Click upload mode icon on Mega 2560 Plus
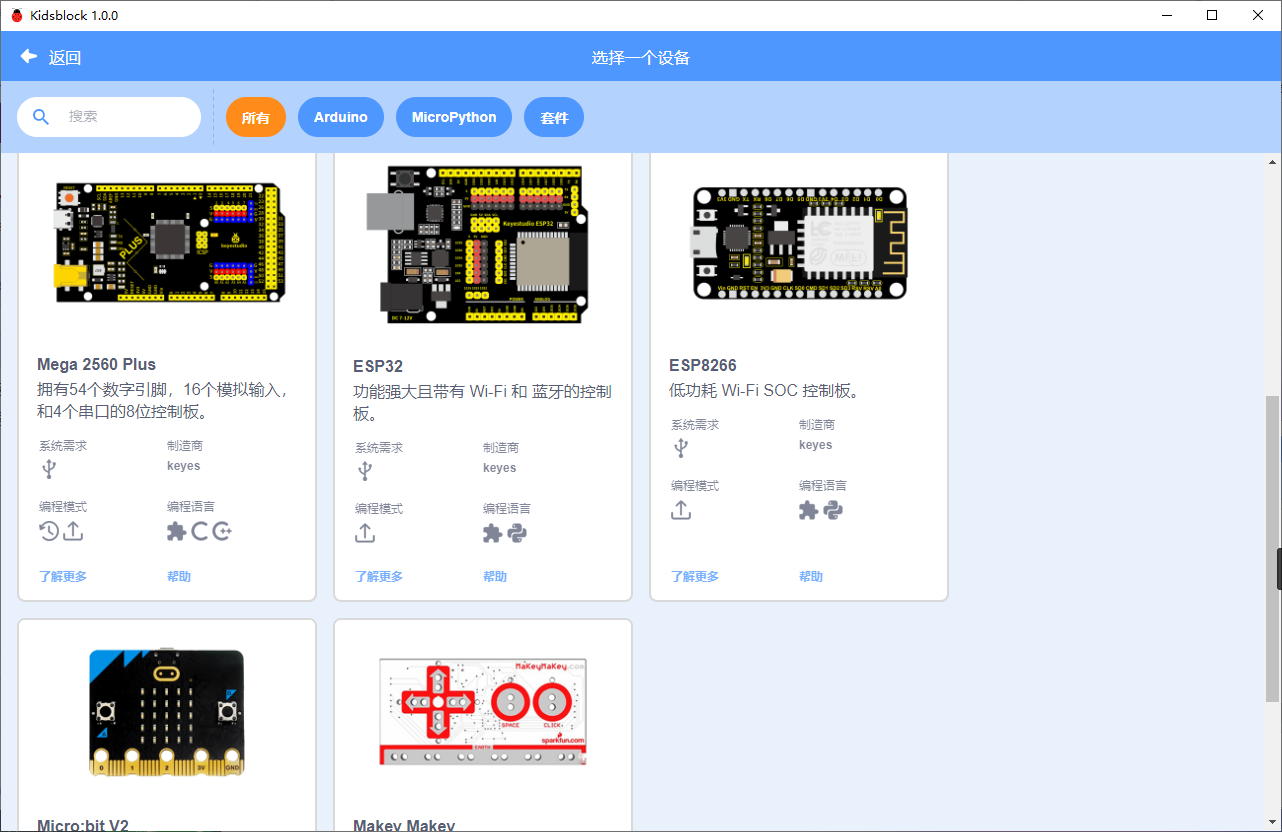Viewport: 1282px width, 832px height. (x=73, y=531)
